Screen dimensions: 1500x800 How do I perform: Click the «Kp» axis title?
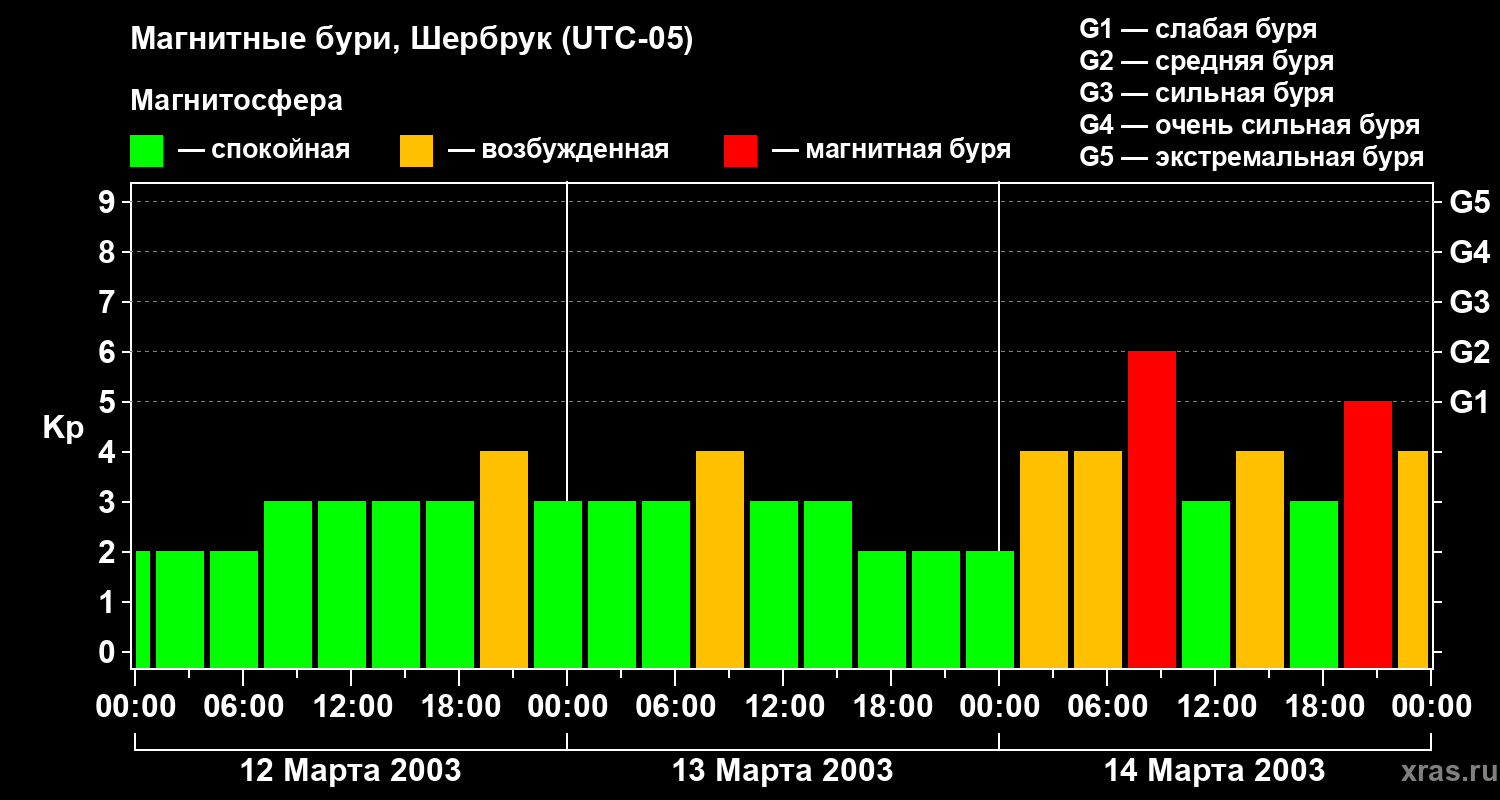tap(63, 427)
